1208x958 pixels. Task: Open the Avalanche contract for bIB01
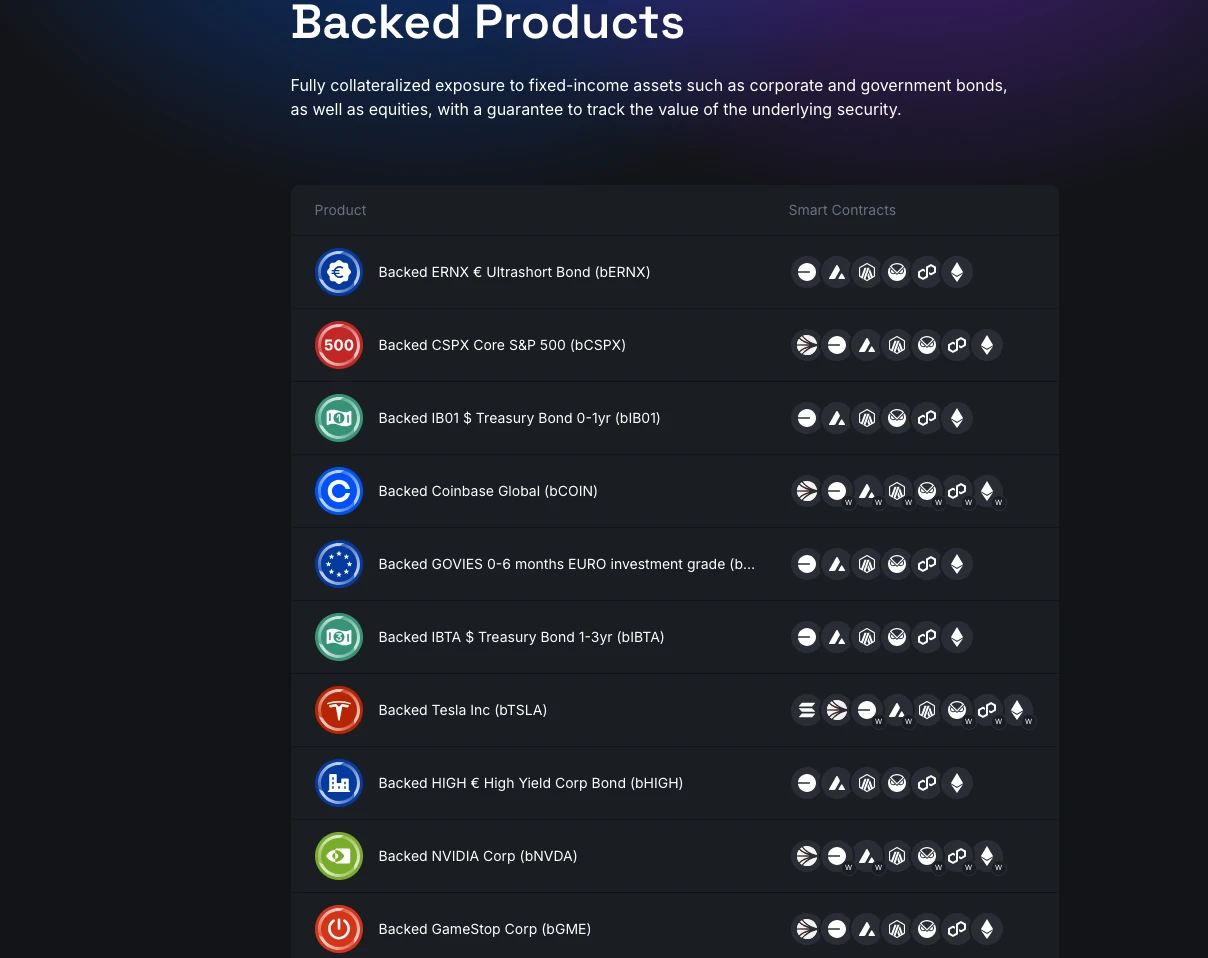click(837, 418)
